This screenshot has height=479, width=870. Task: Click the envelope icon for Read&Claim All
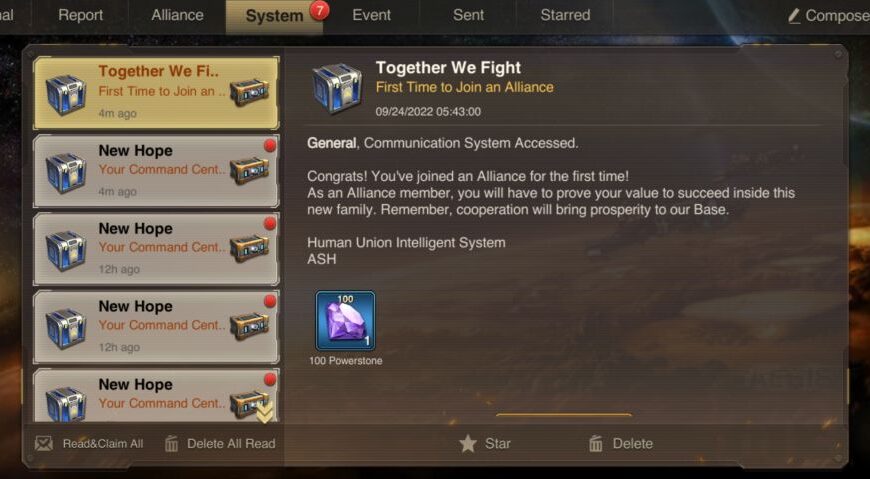(43, 443)
